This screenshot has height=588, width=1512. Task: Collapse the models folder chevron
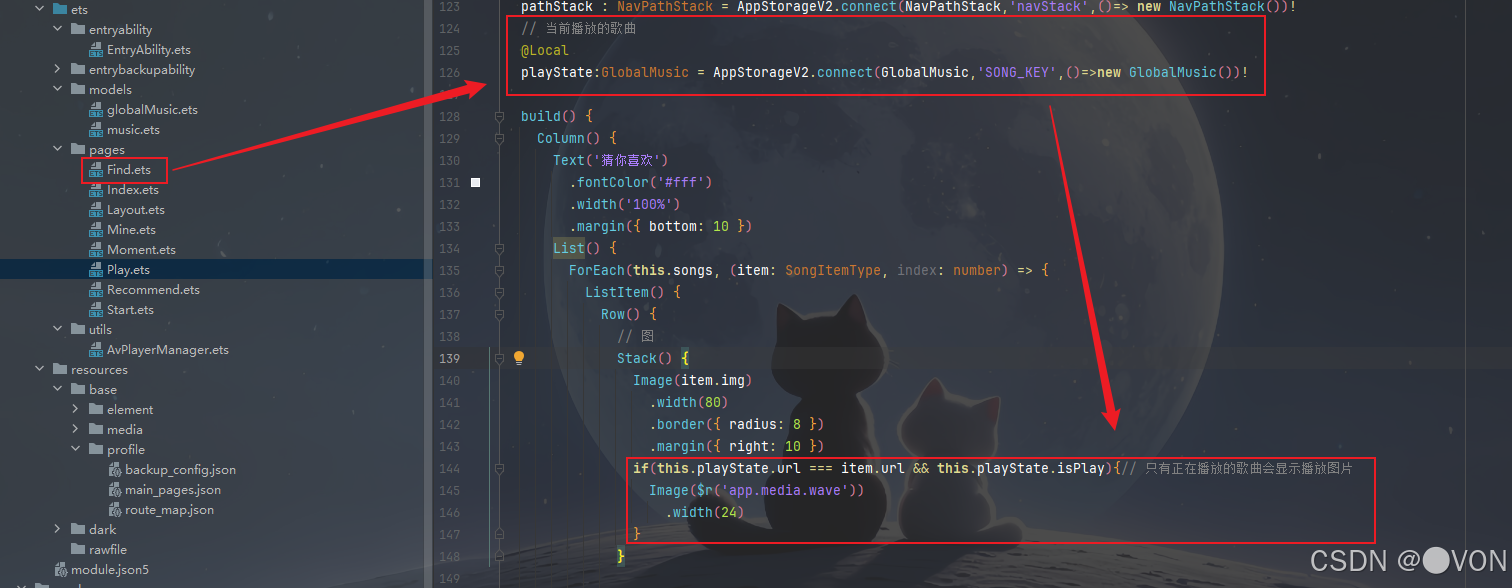click(x=58, y=89)
